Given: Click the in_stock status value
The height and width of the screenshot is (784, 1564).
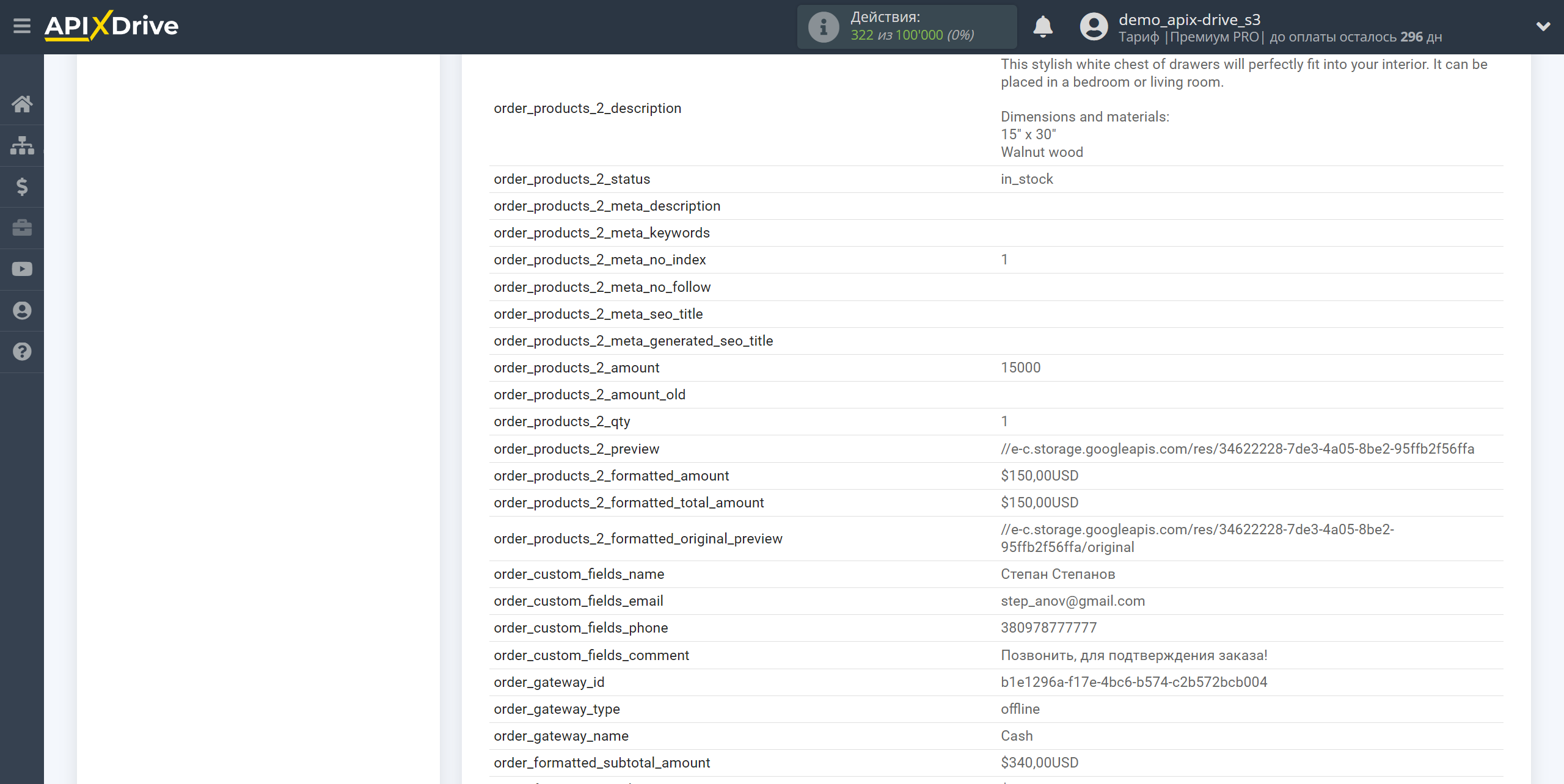Looking at the screenshot, I should [x=1027, y=179].
